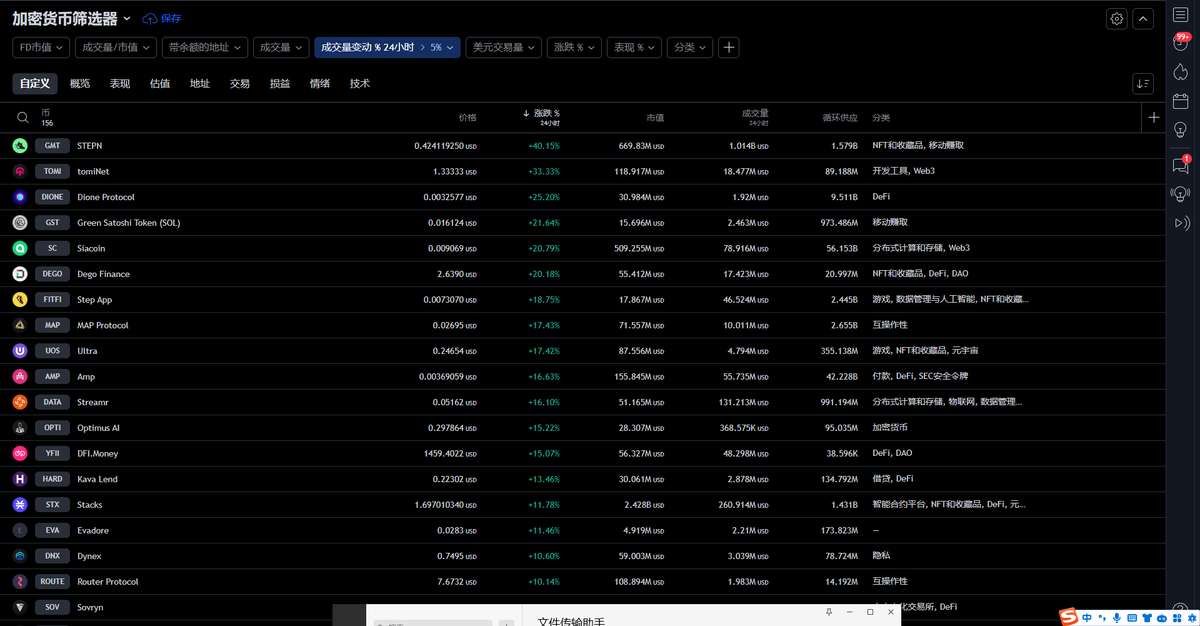Viewport: 1200px width, 626px height.
Task: Open the 成交量/市值 filter dropdown
Action: coord(116,47)
